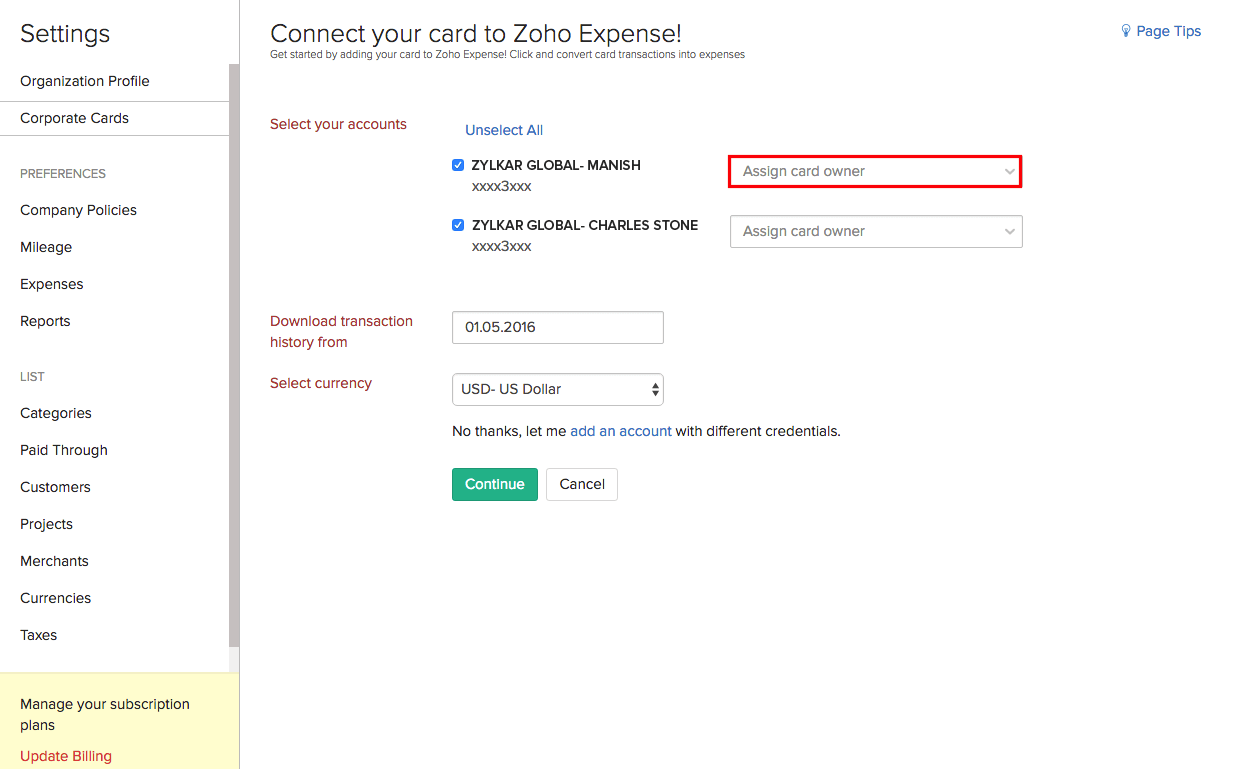1240x769 pixels.
Task: Uncheck the ZYLKAR GLOBAL- MANISH checkbox
Action: tap(458, 165)
